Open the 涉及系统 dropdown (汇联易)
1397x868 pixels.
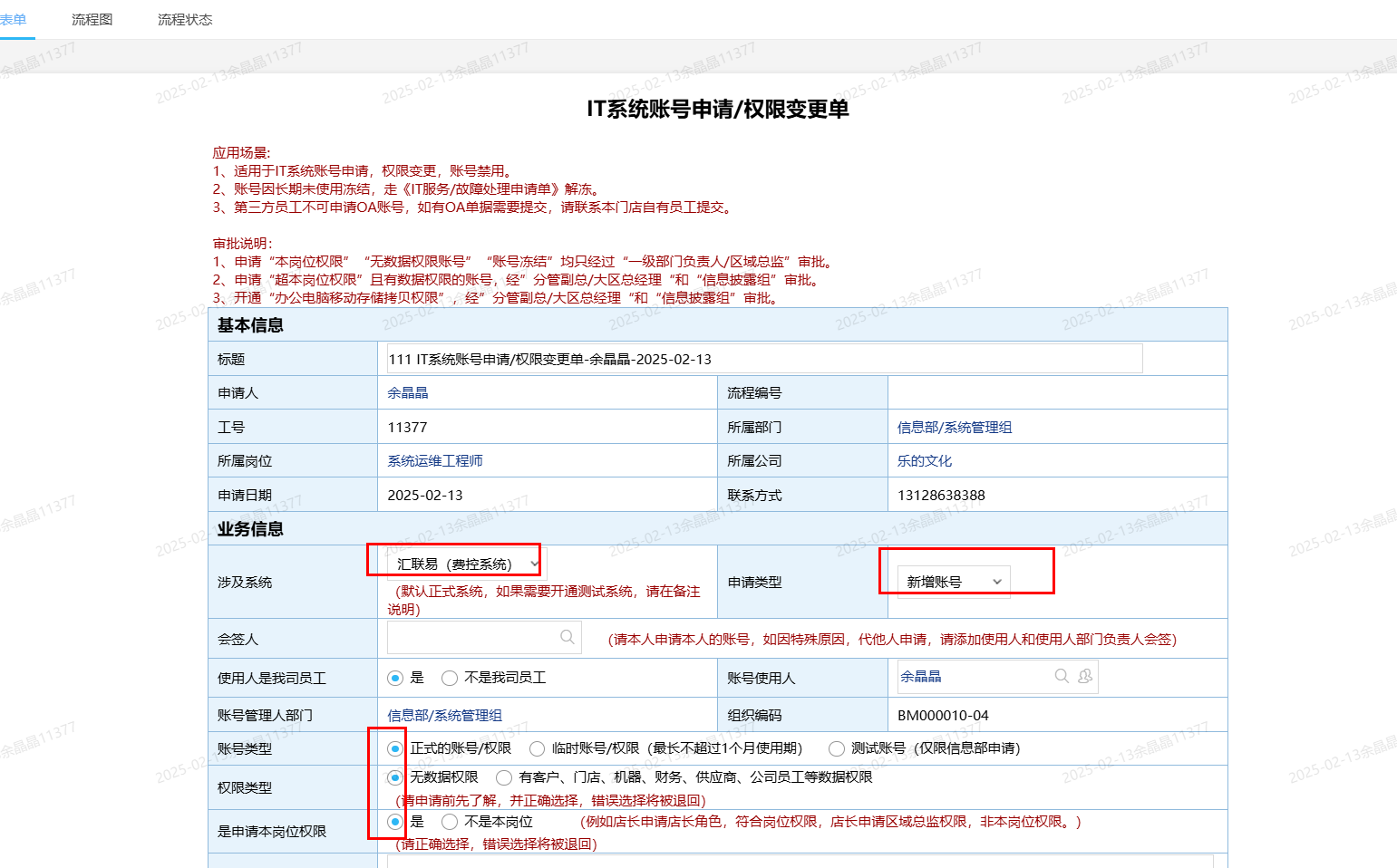point(467,564)
